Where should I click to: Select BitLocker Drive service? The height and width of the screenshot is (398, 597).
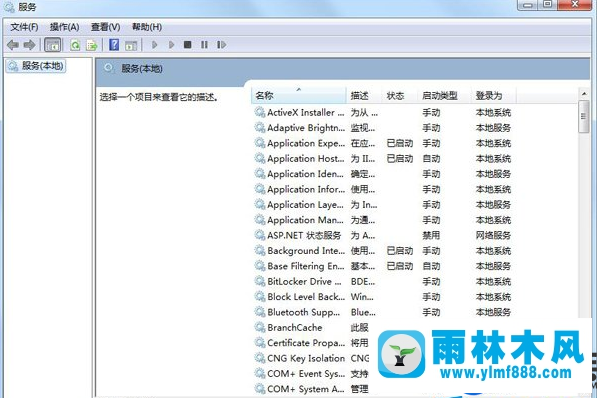pos(383,281)
